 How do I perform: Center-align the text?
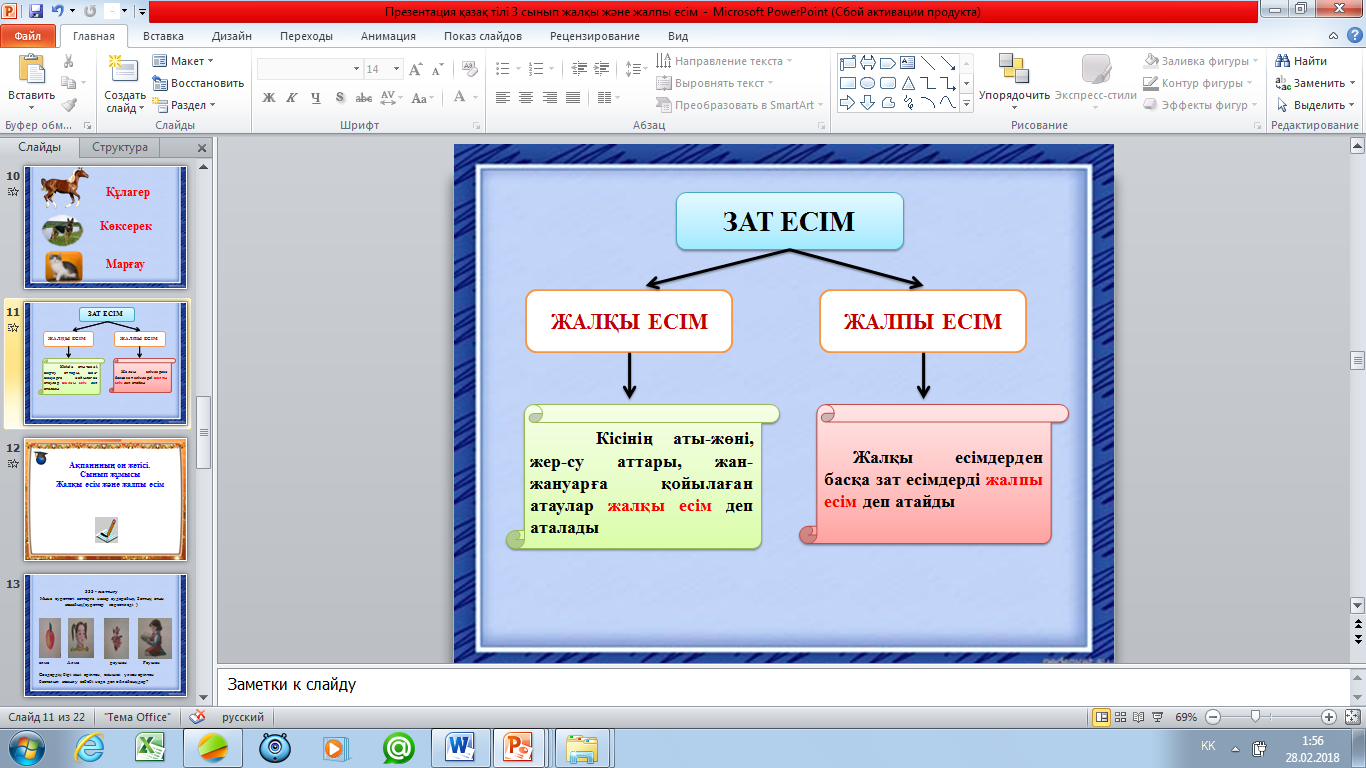click(526, 97)
